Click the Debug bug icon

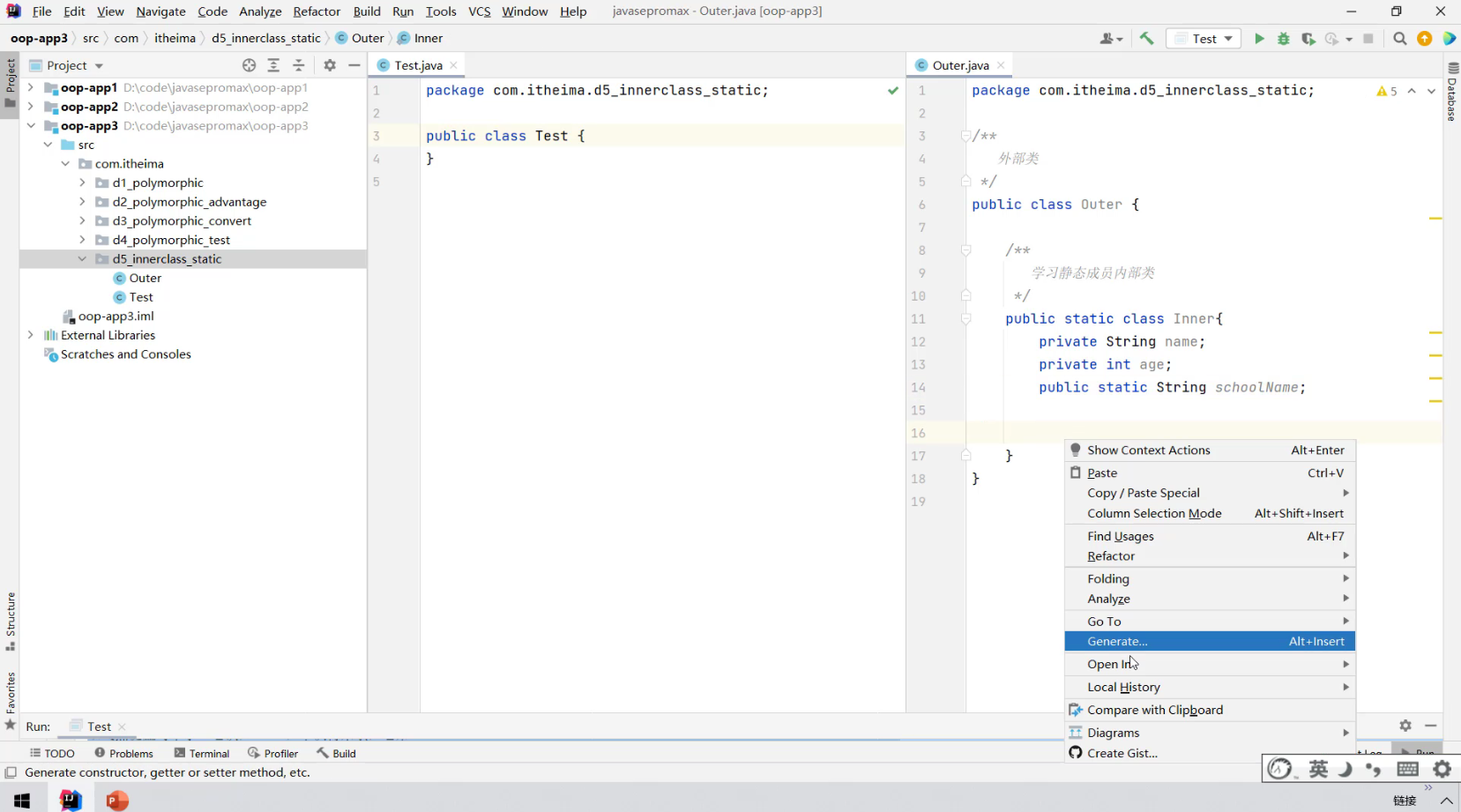click(x=1284, y=39)
